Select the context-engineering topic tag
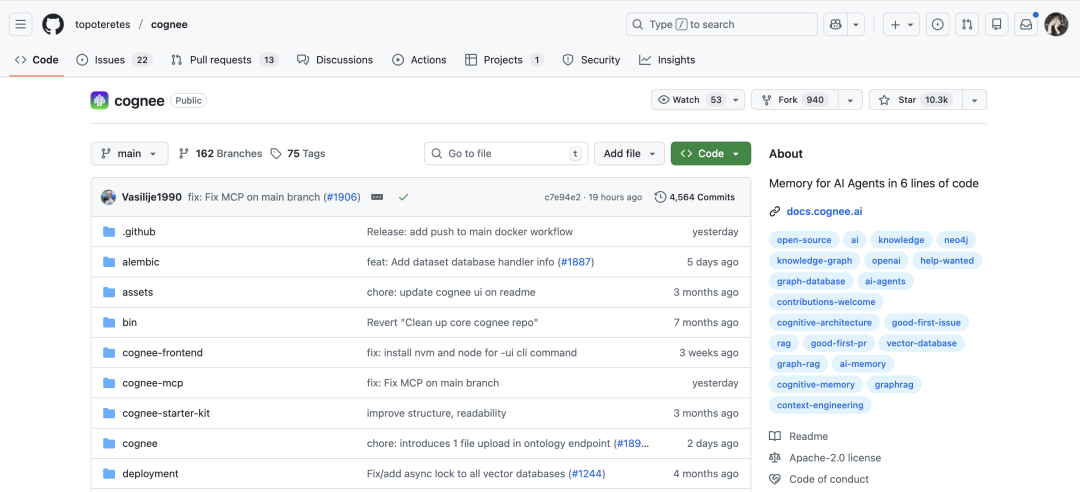The height and width of the screenshot is (492, 1080). click(x=820, y=405)
